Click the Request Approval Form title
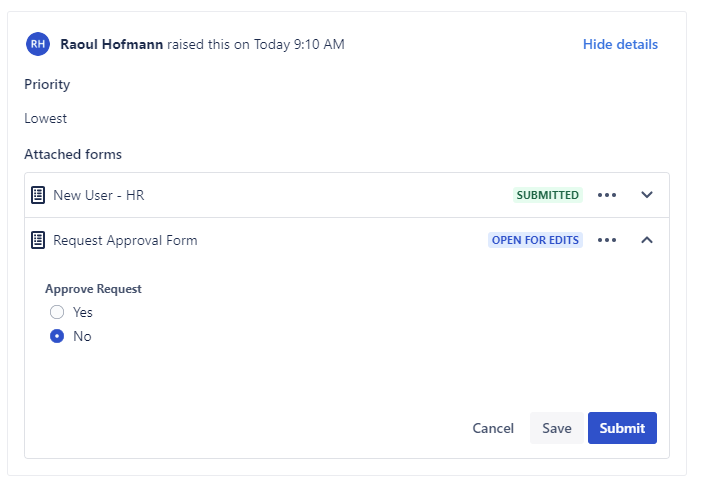This screenshot has width=703, height=498. click(125, 240)
